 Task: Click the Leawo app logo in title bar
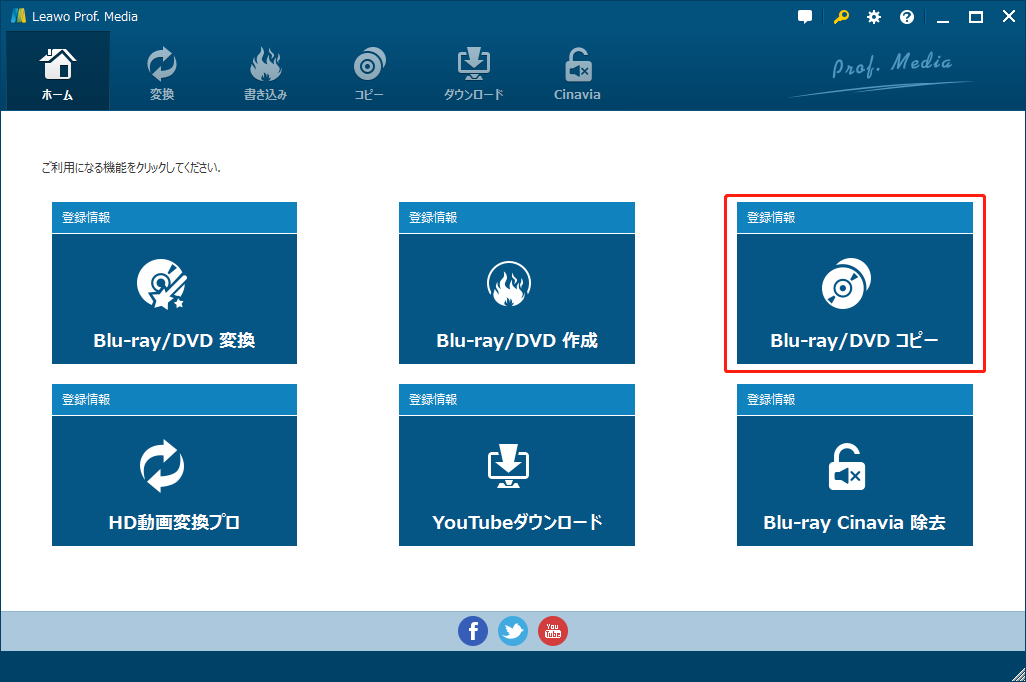click(x=18, y=16)
